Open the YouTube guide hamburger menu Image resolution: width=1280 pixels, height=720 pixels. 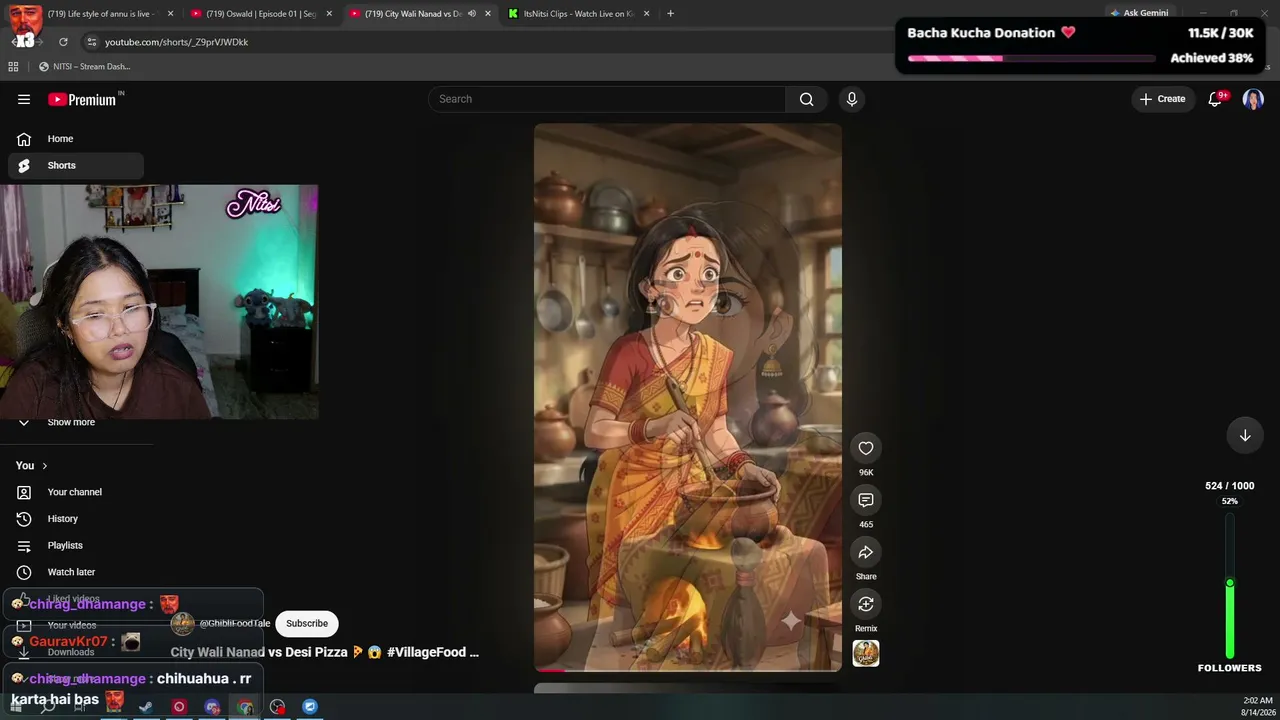(x=24, y=99)
